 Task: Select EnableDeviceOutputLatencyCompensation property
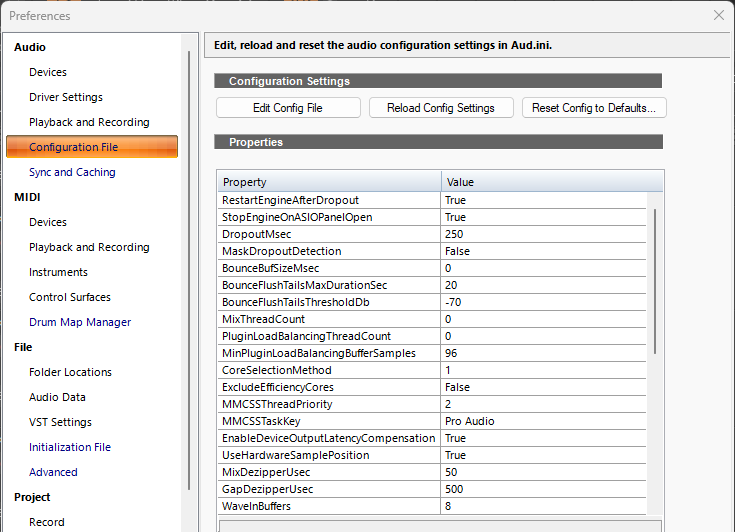pos(329,438)
